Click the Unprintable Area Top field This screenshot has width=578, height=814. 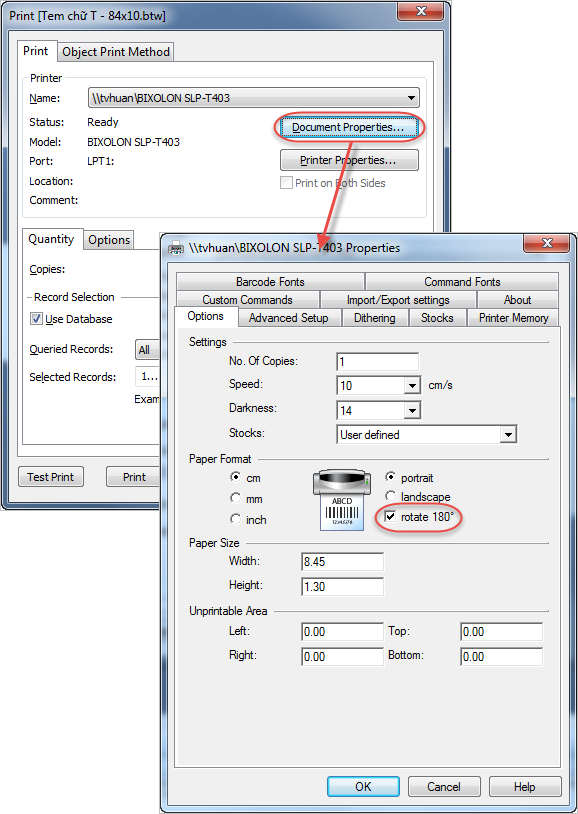[502, 632]
